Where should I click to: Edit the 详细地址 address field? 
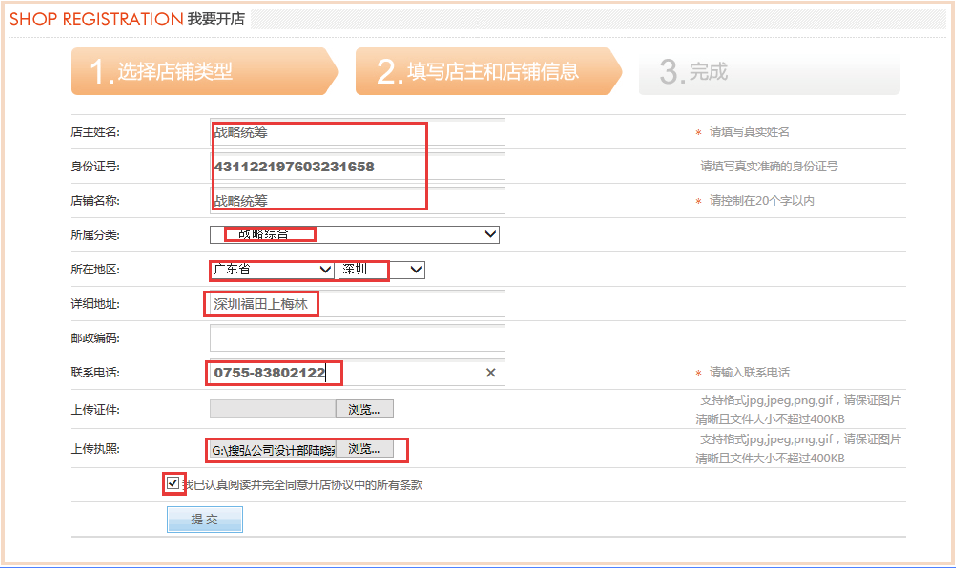pos(357,304)
